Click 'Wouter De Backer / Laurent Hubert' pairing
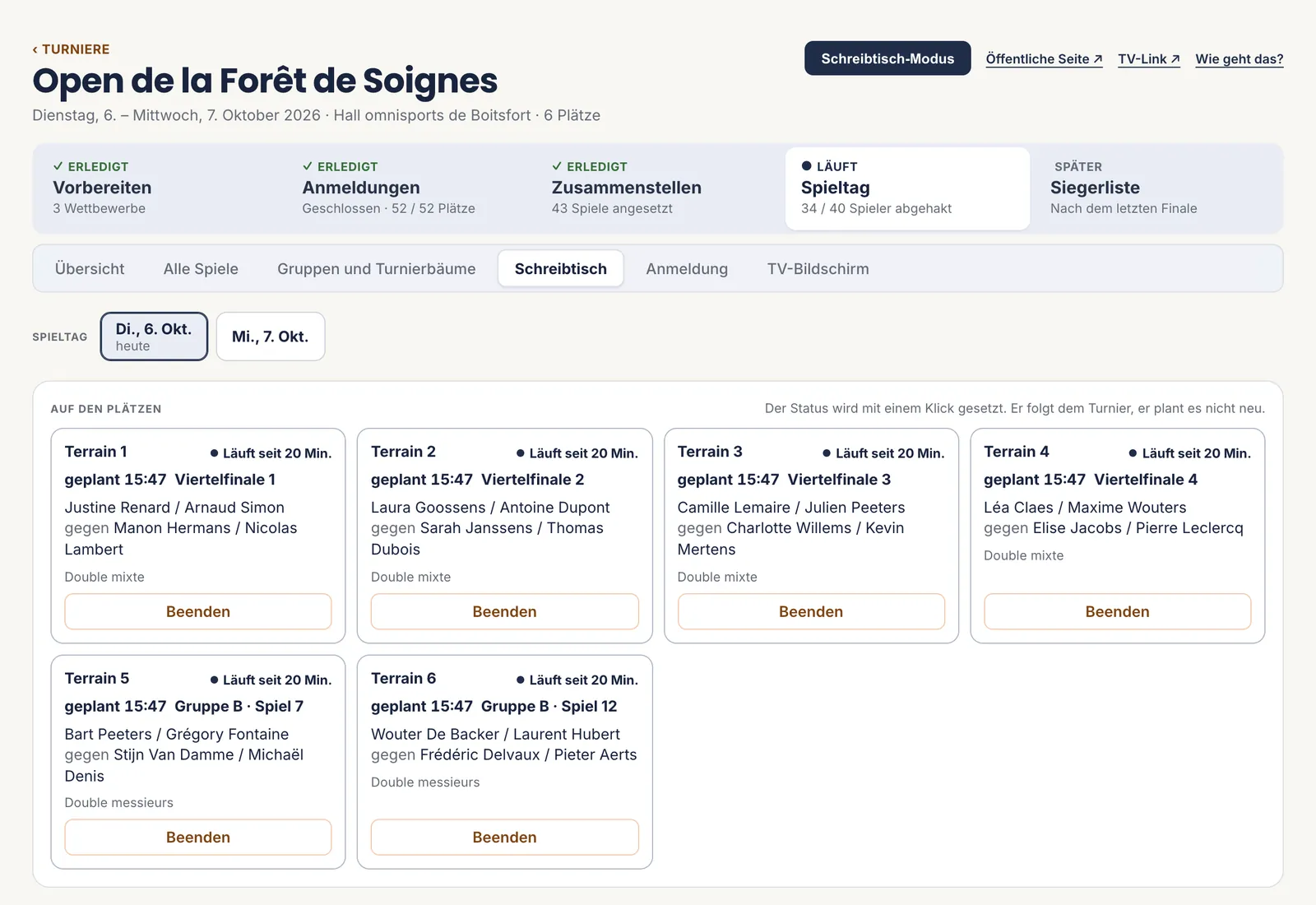This screenshot has width=1316, height=905. point(495,734)
